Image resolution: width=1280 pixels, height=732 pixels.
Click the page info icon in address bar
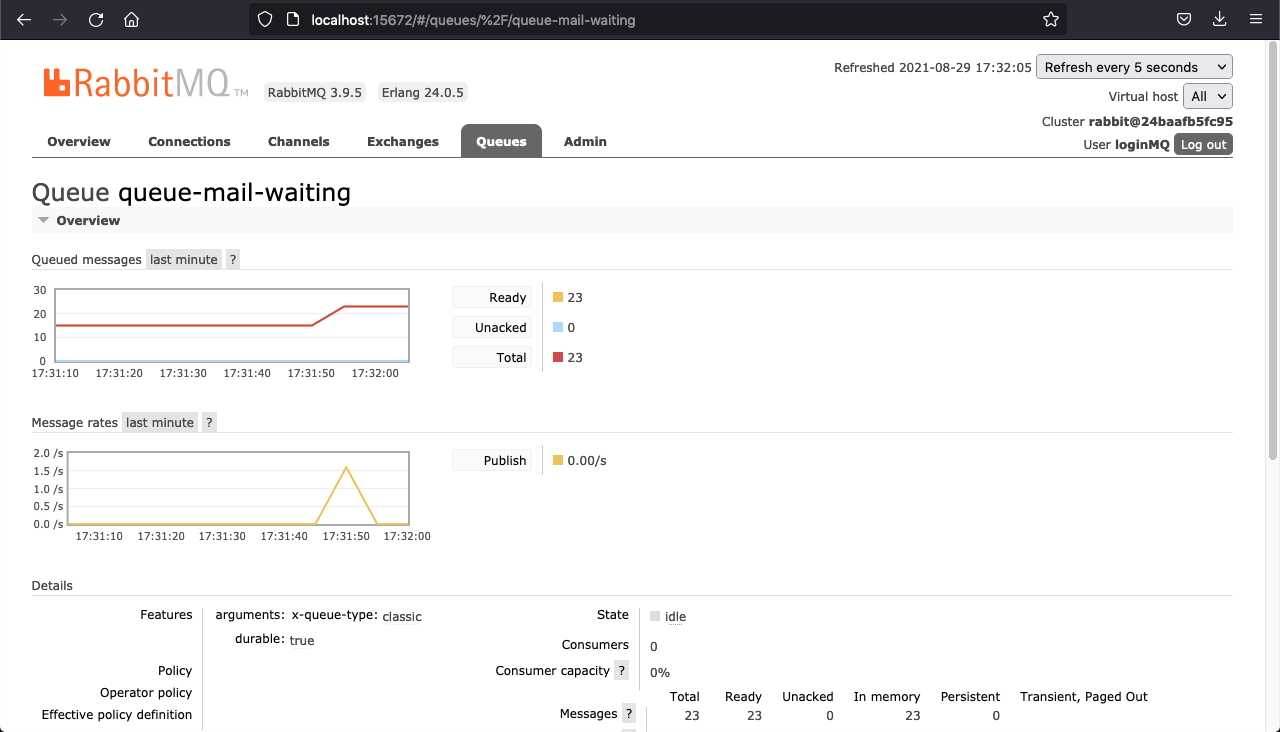[x=293, y=19]
